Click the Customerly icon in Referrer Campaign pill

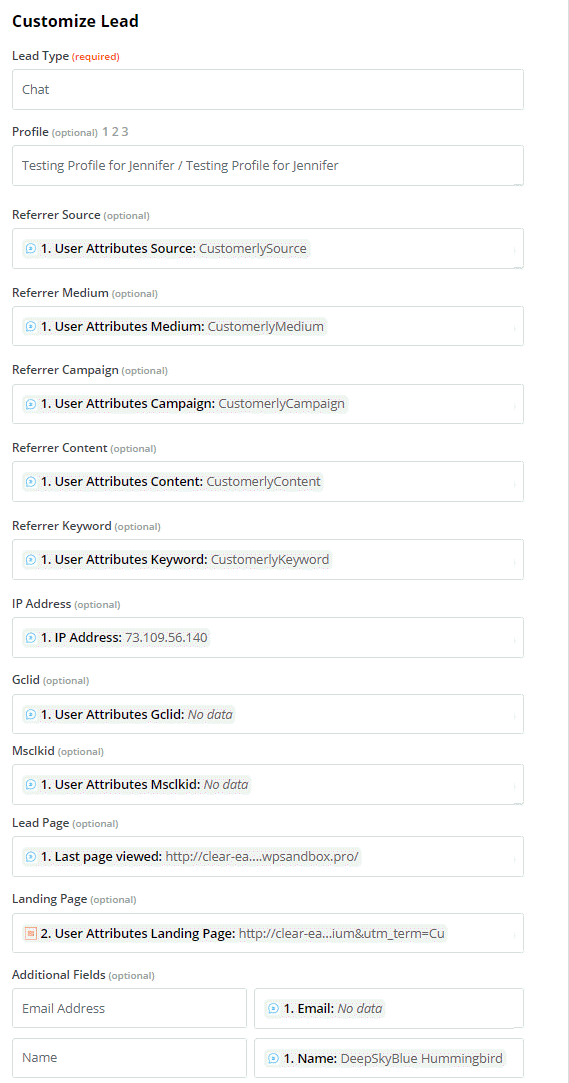pyautogui.click(x=30, y=404)
